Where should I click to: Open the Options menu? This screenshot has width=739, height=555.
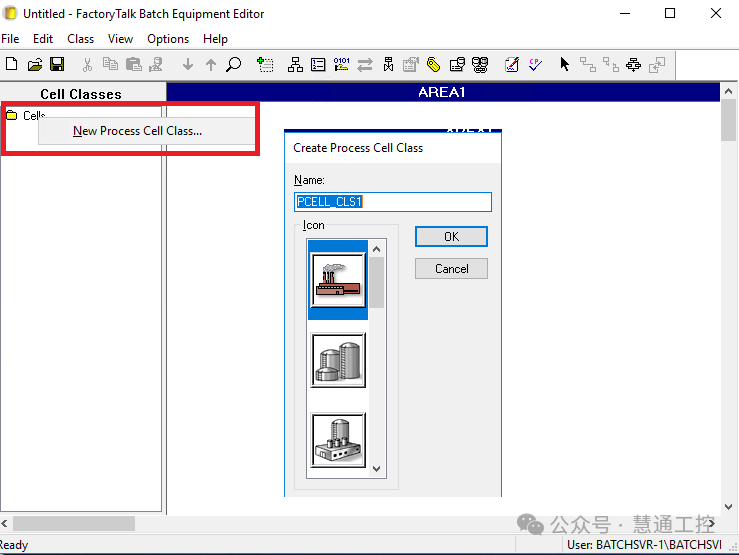(x=168, y=39)
